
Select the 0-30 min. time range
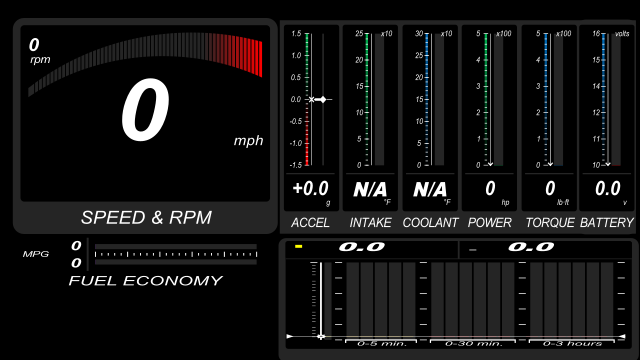pos(473,343)
